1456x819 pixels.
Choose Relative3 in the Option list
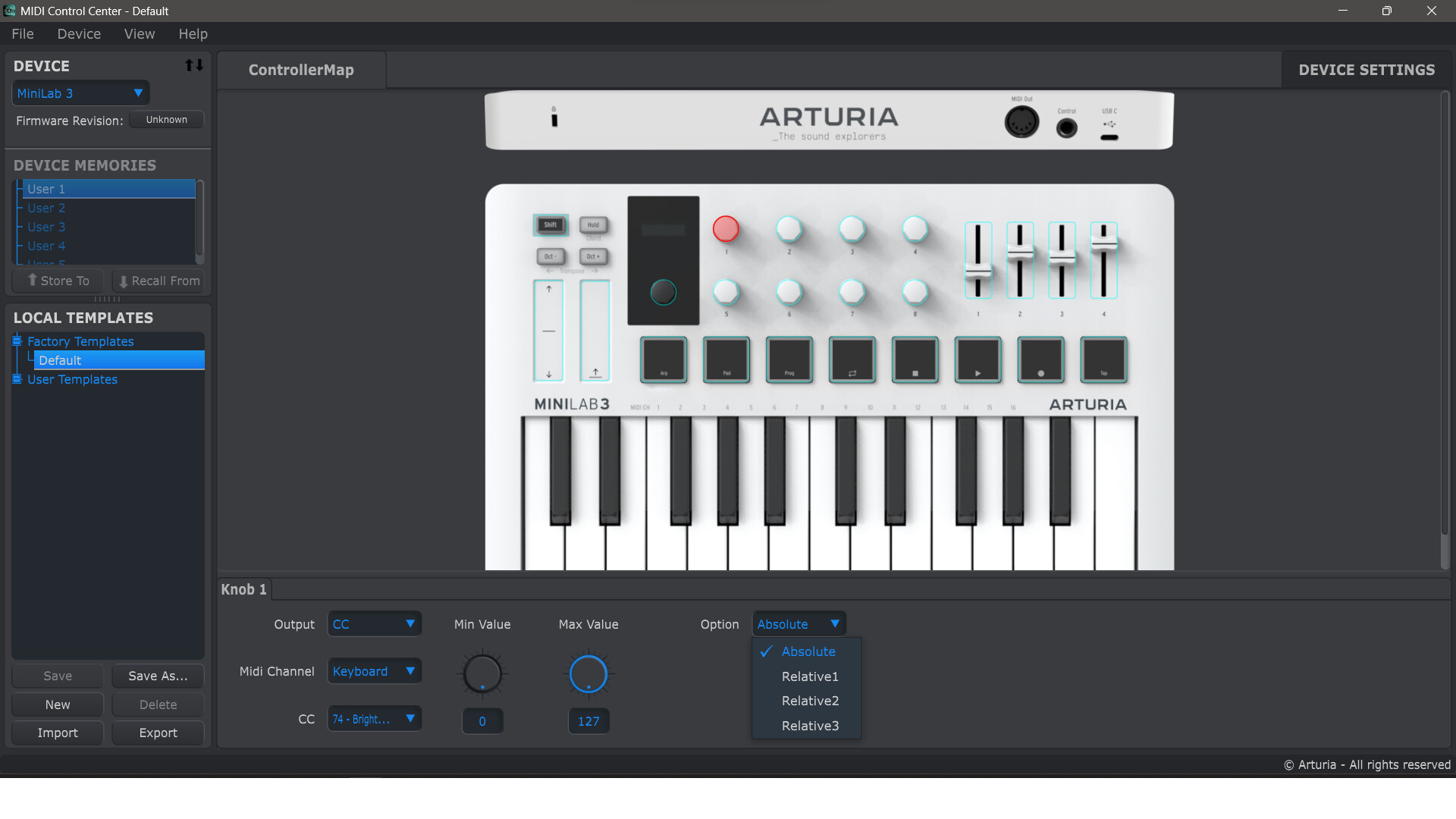pos(807,726)
